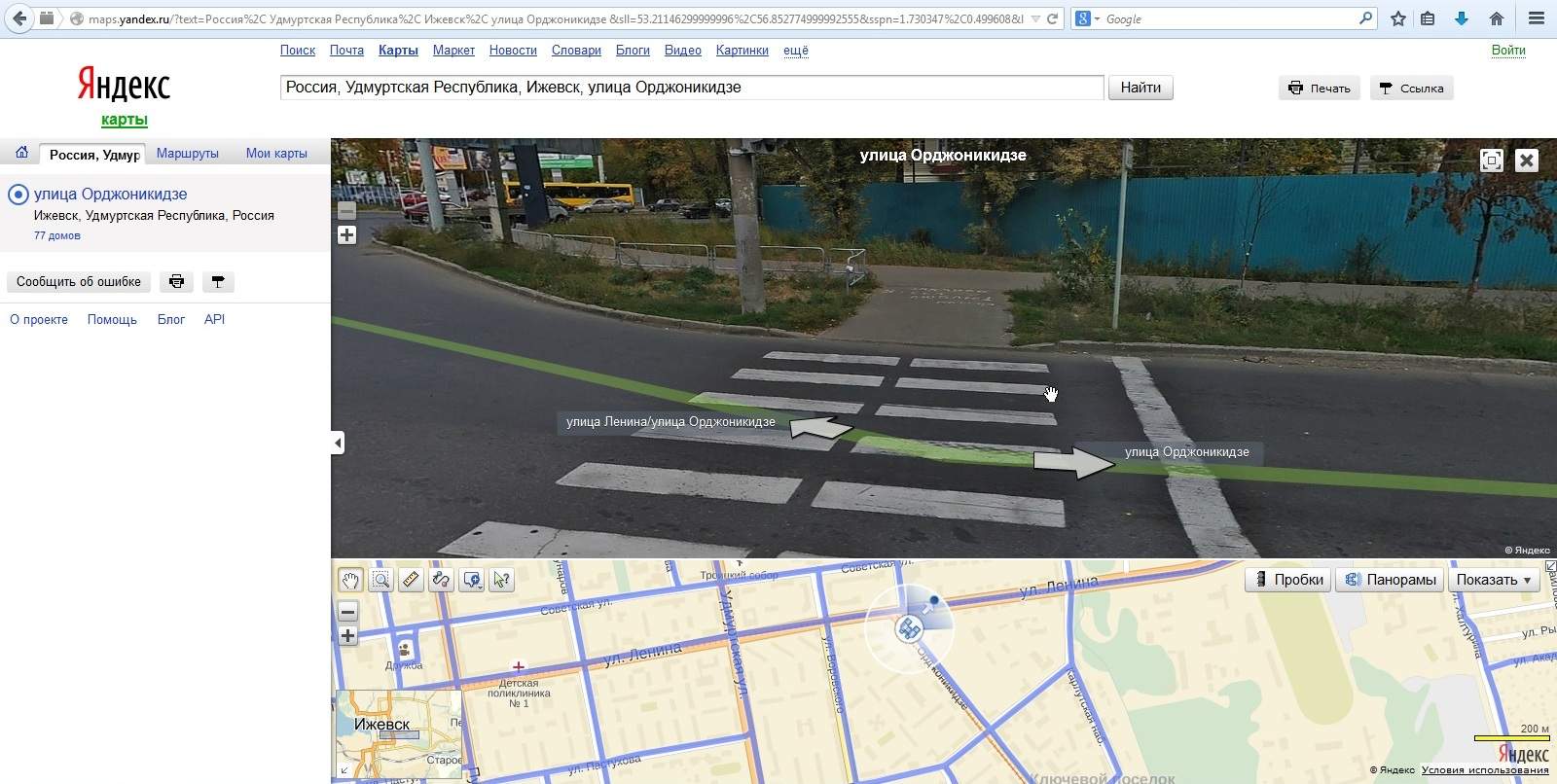Screen dimensions: 1557x784
Task: Click Сообщить об ошибке button
Action: pyautogui.click(x=79, y=282)
